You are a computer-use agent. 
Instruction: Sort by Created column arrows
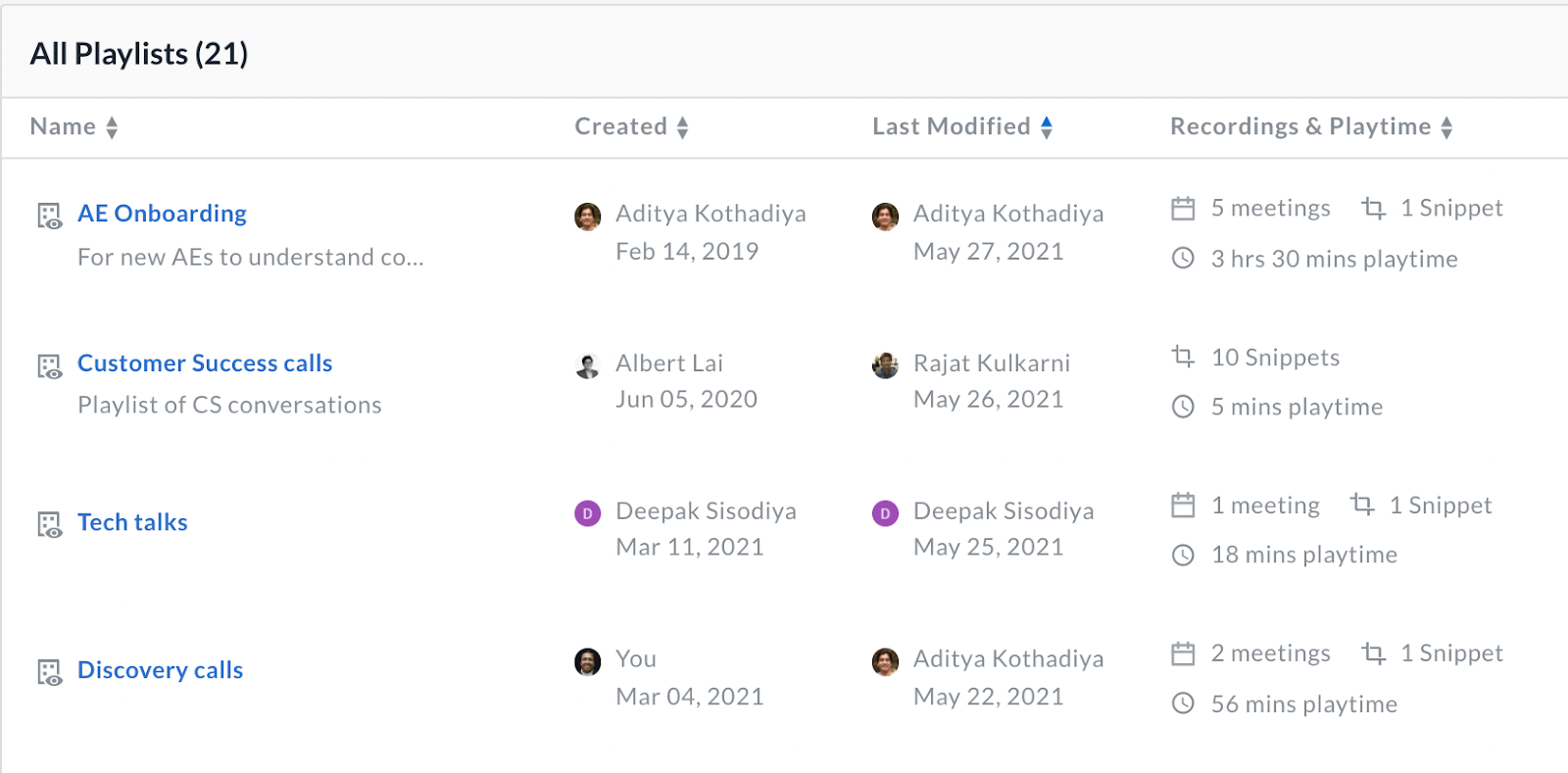682,127
